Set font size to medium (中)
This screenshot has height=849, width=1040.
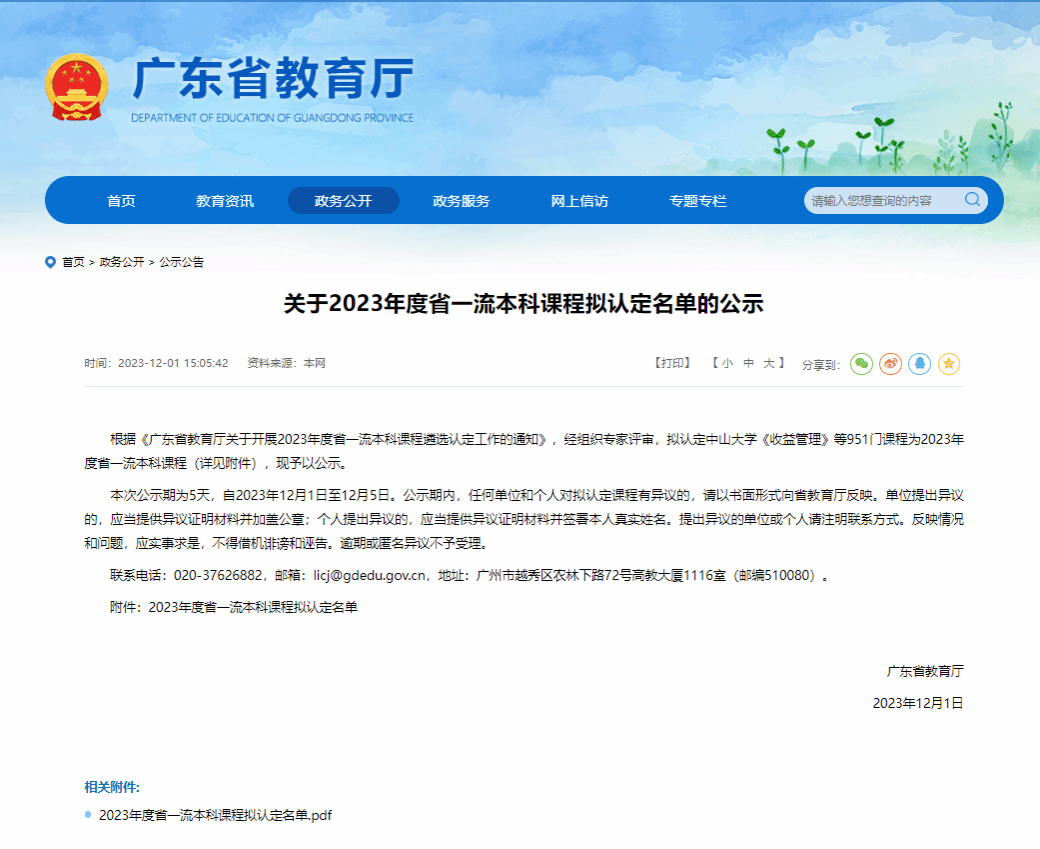pos(748,363)
